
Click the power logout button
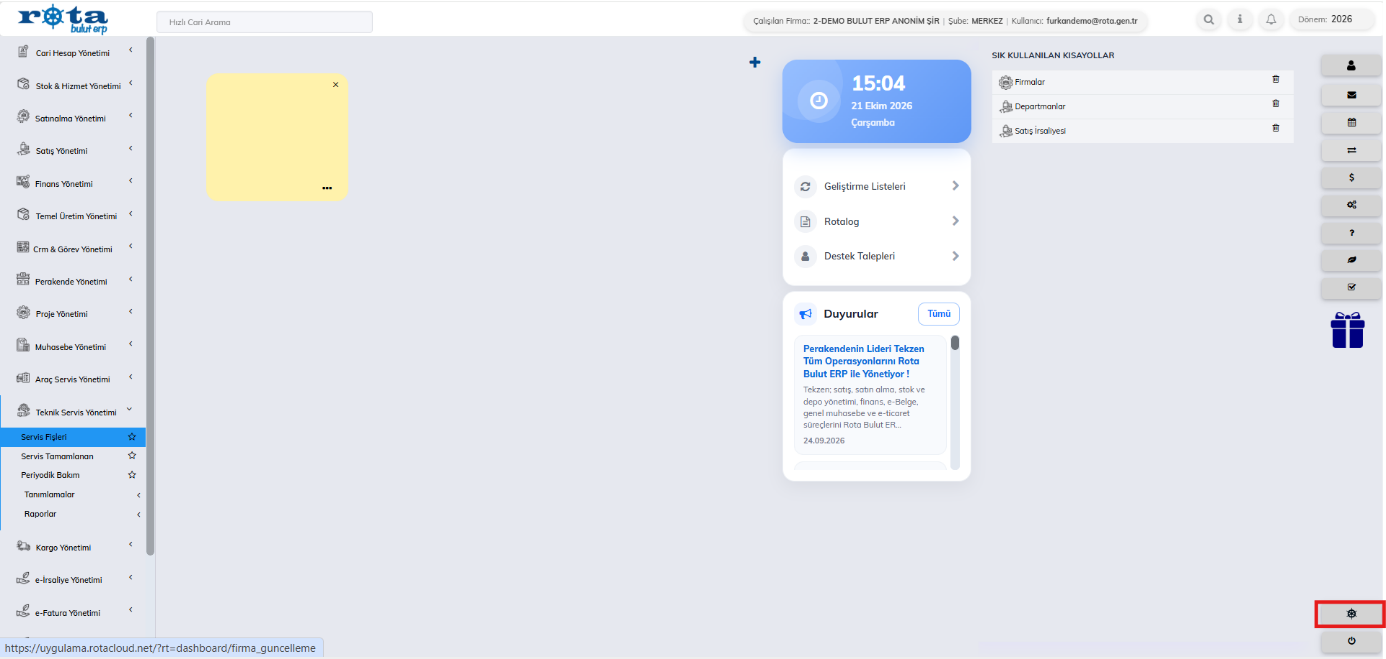click(1351, 641)
